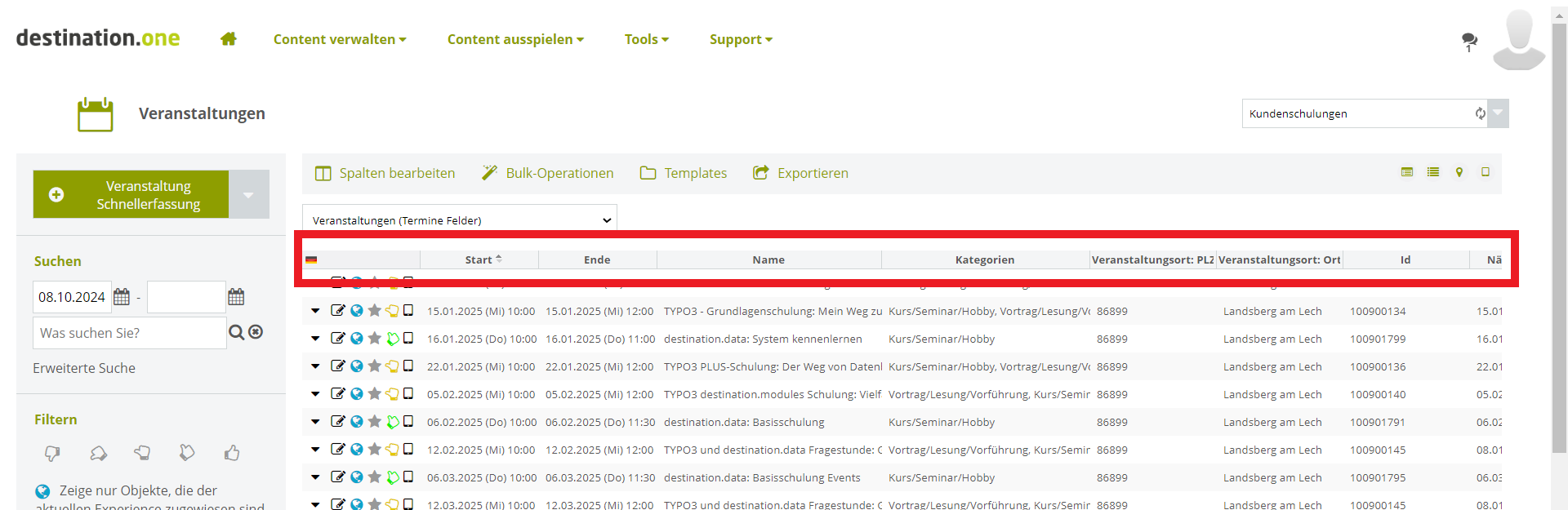Show the map view pin icon
The width and height of the screenshot is (1568, 510).
point(1459,172)
